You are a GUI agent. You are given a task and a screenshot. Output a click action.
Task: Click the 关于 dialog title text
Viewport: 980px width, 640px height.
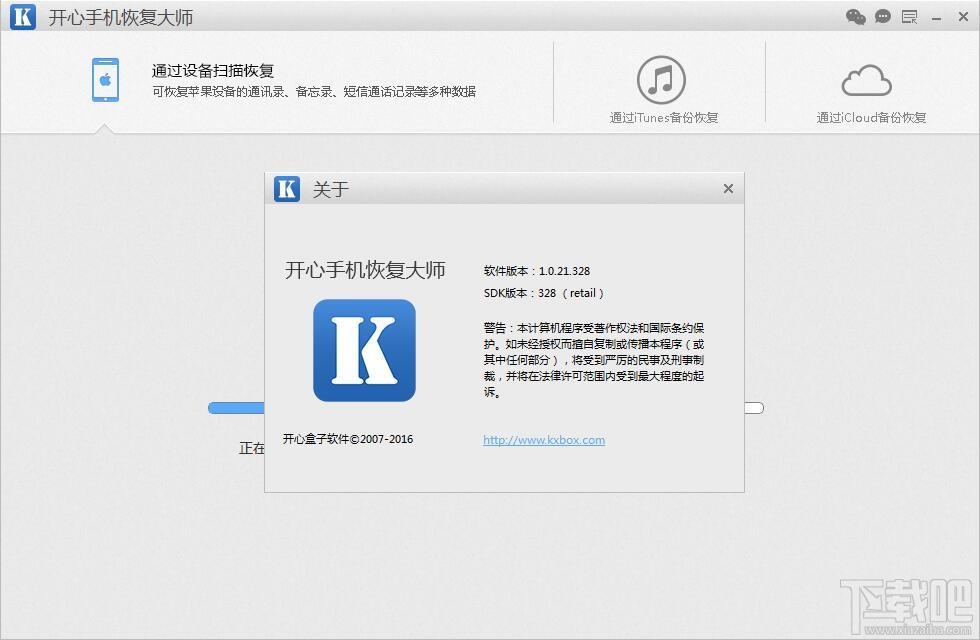click(331, 189)
